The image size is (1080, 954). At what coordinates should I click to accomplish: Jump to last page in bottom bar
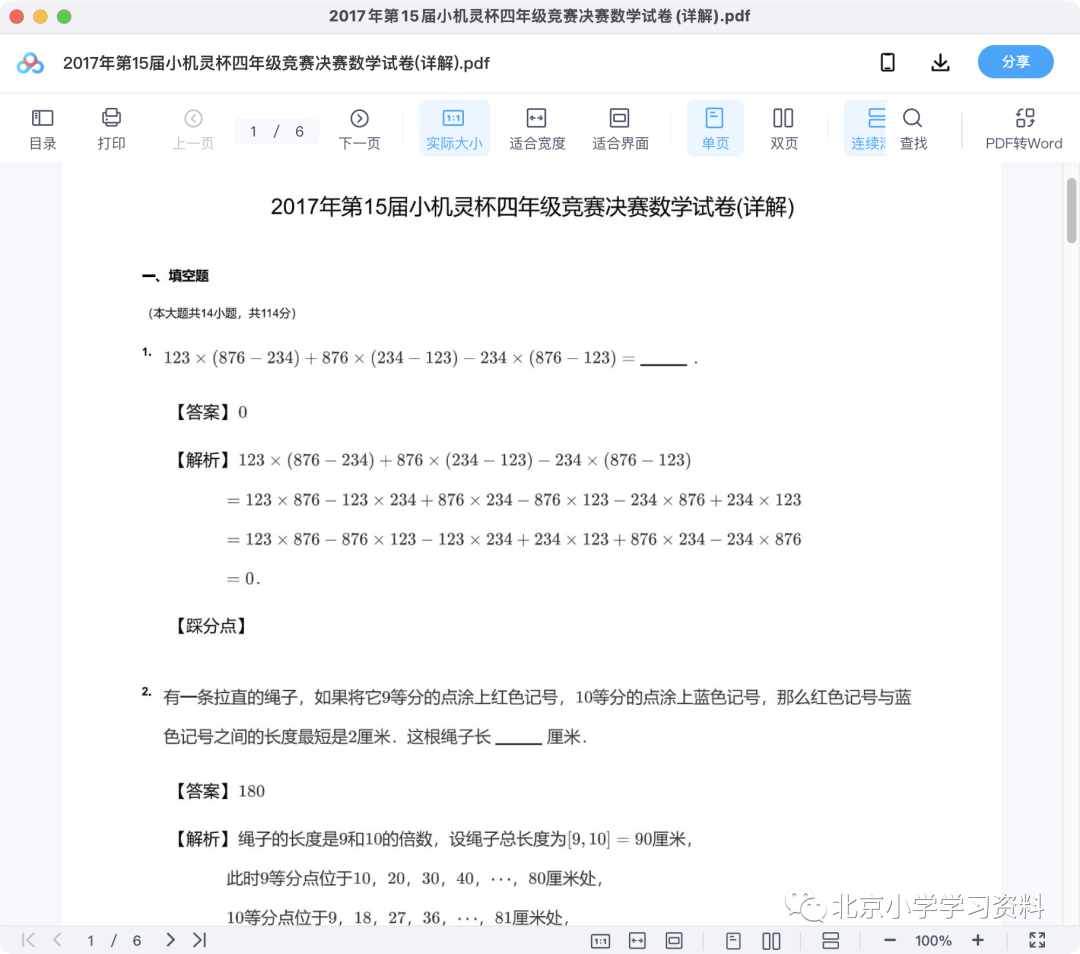[x=200, y=940]
